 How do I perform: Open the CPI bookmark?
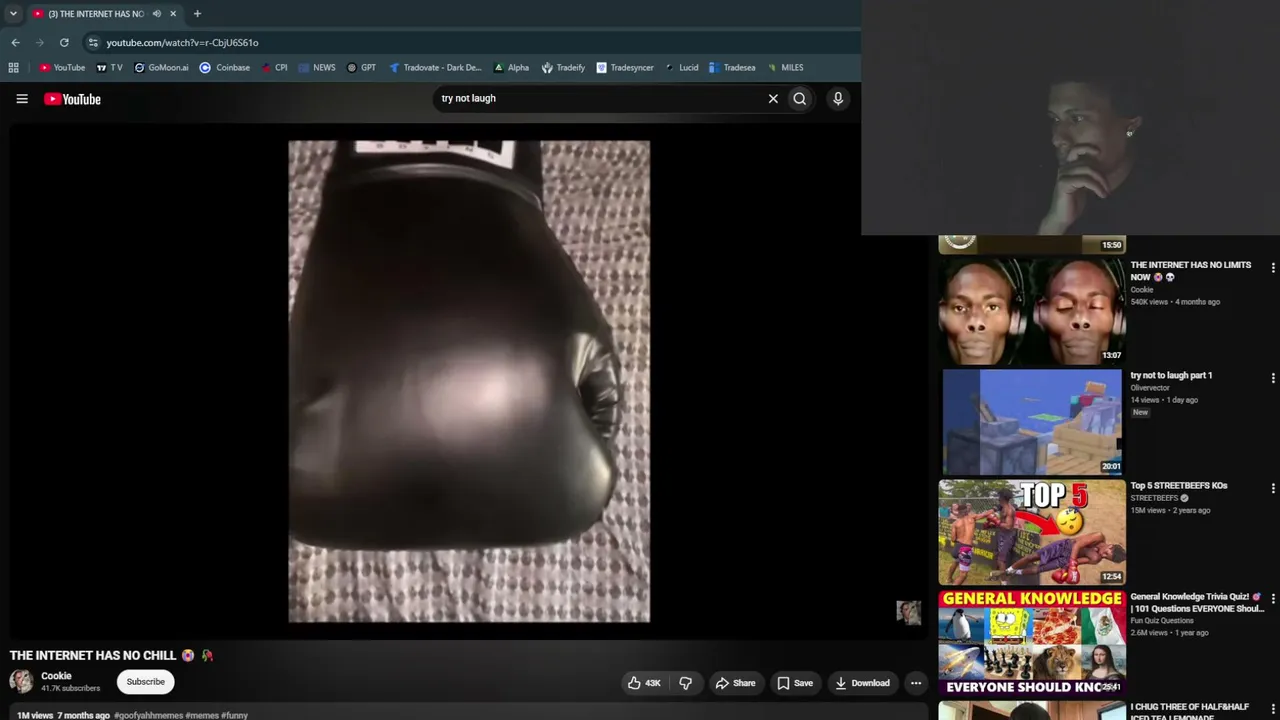[x=274, y=68]
